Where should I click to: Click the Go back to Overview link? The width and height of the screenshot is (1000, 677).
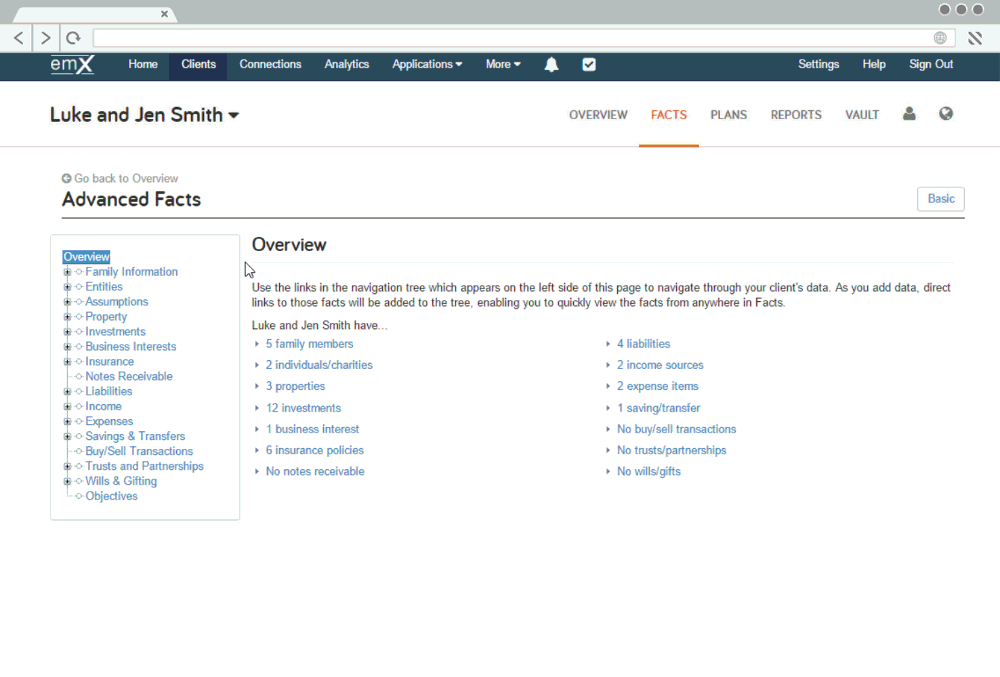coord(126,178)
